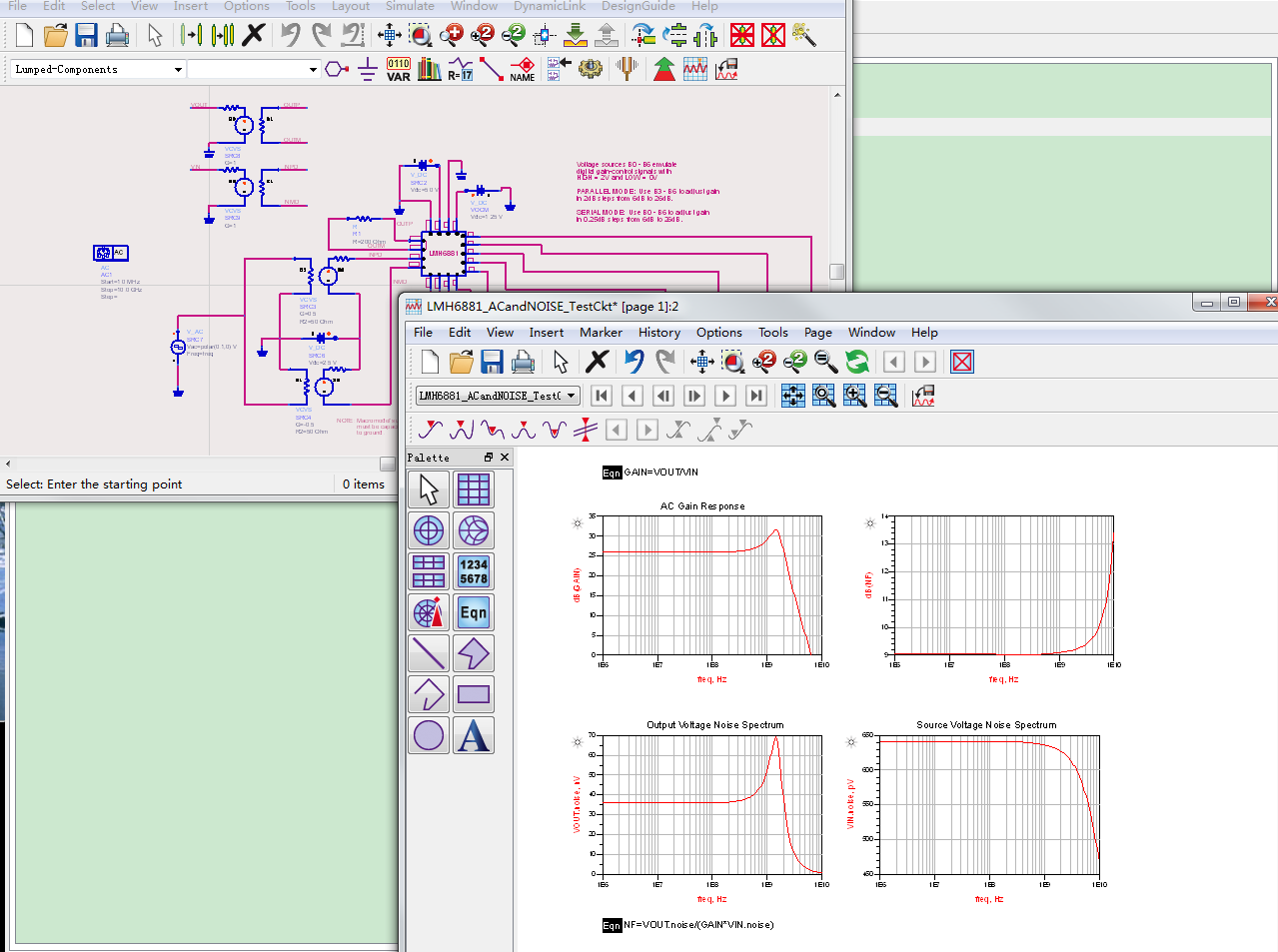
Task: Close the Palette panel
Action: tap(505, 457)
